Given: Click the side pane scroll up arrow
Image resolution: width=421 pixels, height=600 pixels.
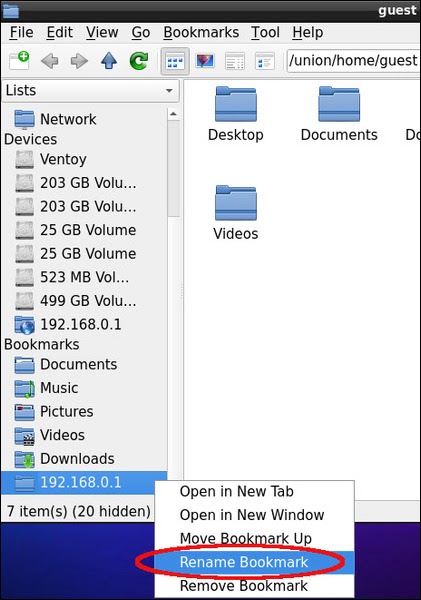Looking at the screenshot, I should [173, 114].
